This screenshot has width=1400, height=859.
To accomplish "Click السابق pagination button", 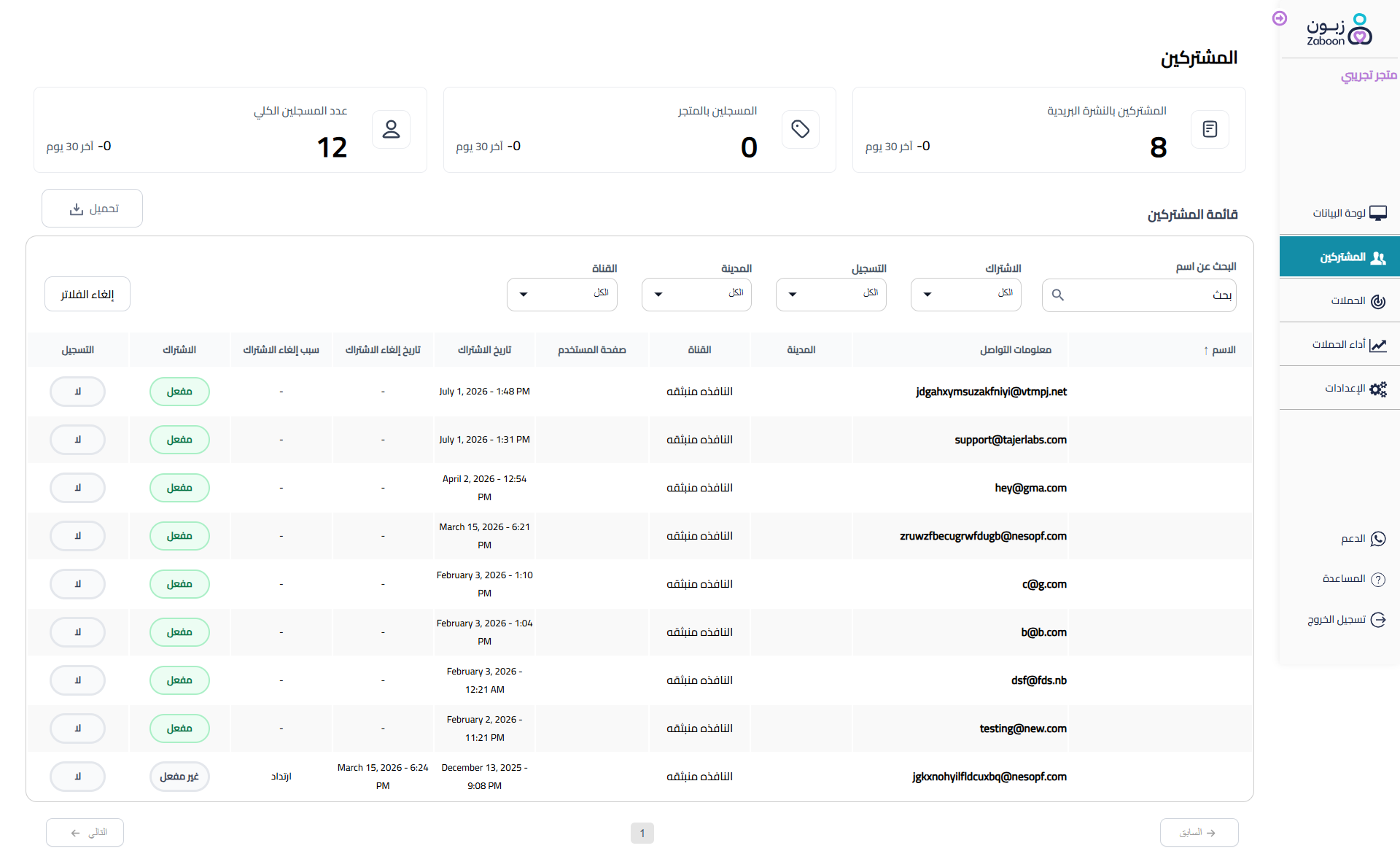I will (x=1199, y=832).
